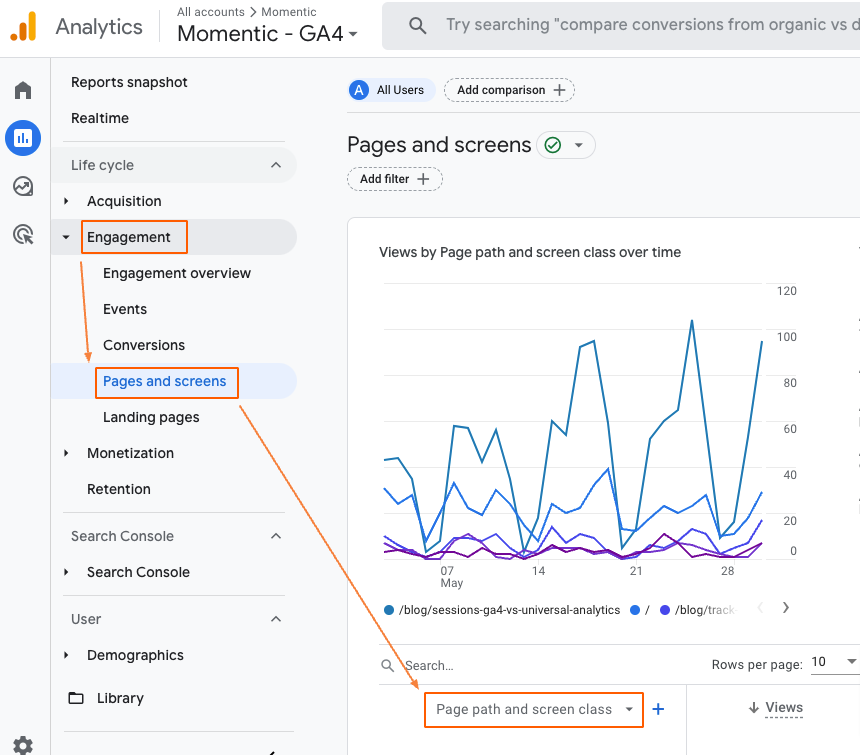Click the Library folder icon
The width and height of the screenshot is (860, 755).
coord(76,698)
